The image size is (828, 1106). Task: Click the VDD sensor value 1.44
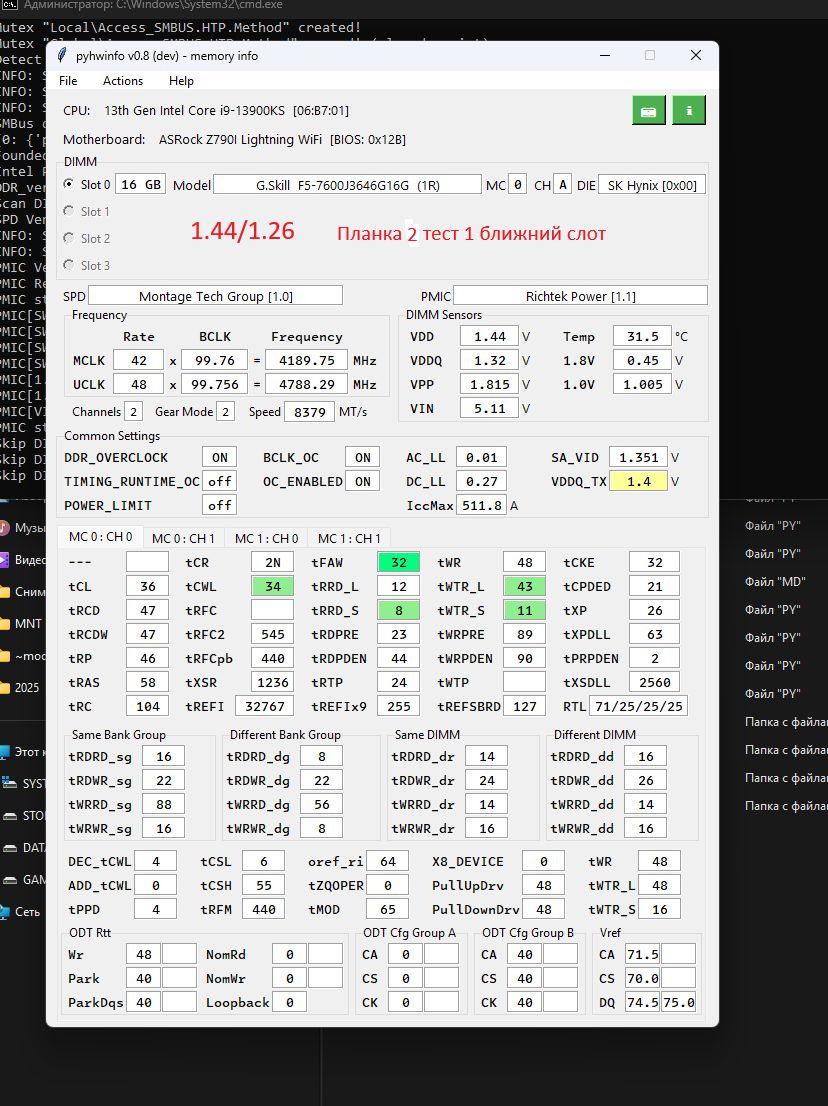[489, 336]
